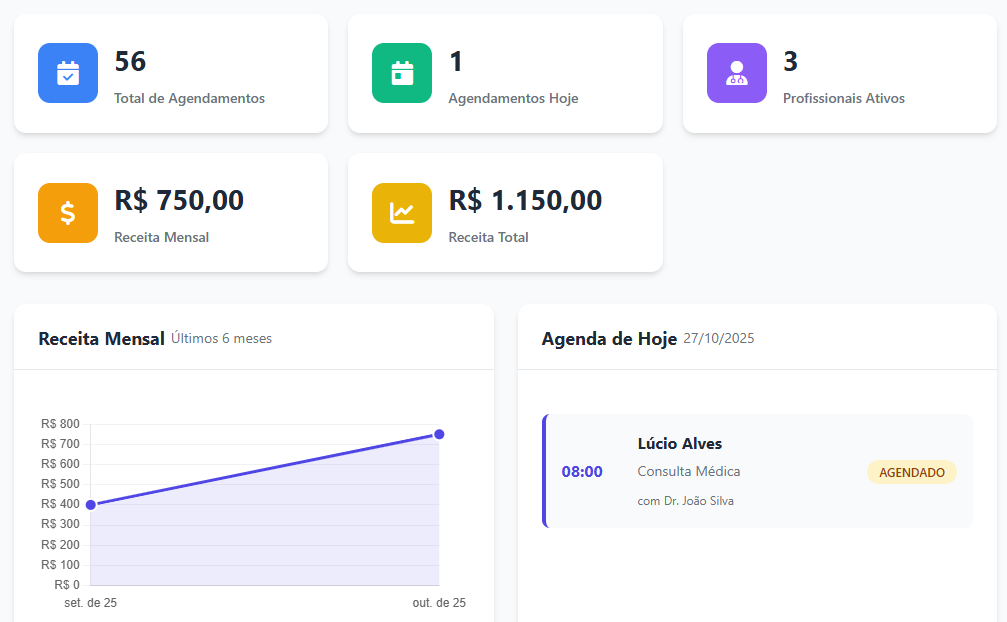Click the R$ 1.150,00 Receita Total value

click(524, 200)
